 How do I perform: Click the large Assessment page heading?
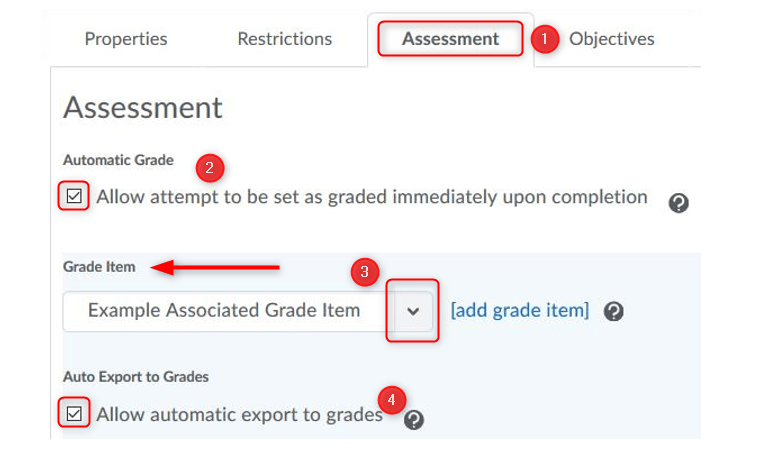[143, 107]
